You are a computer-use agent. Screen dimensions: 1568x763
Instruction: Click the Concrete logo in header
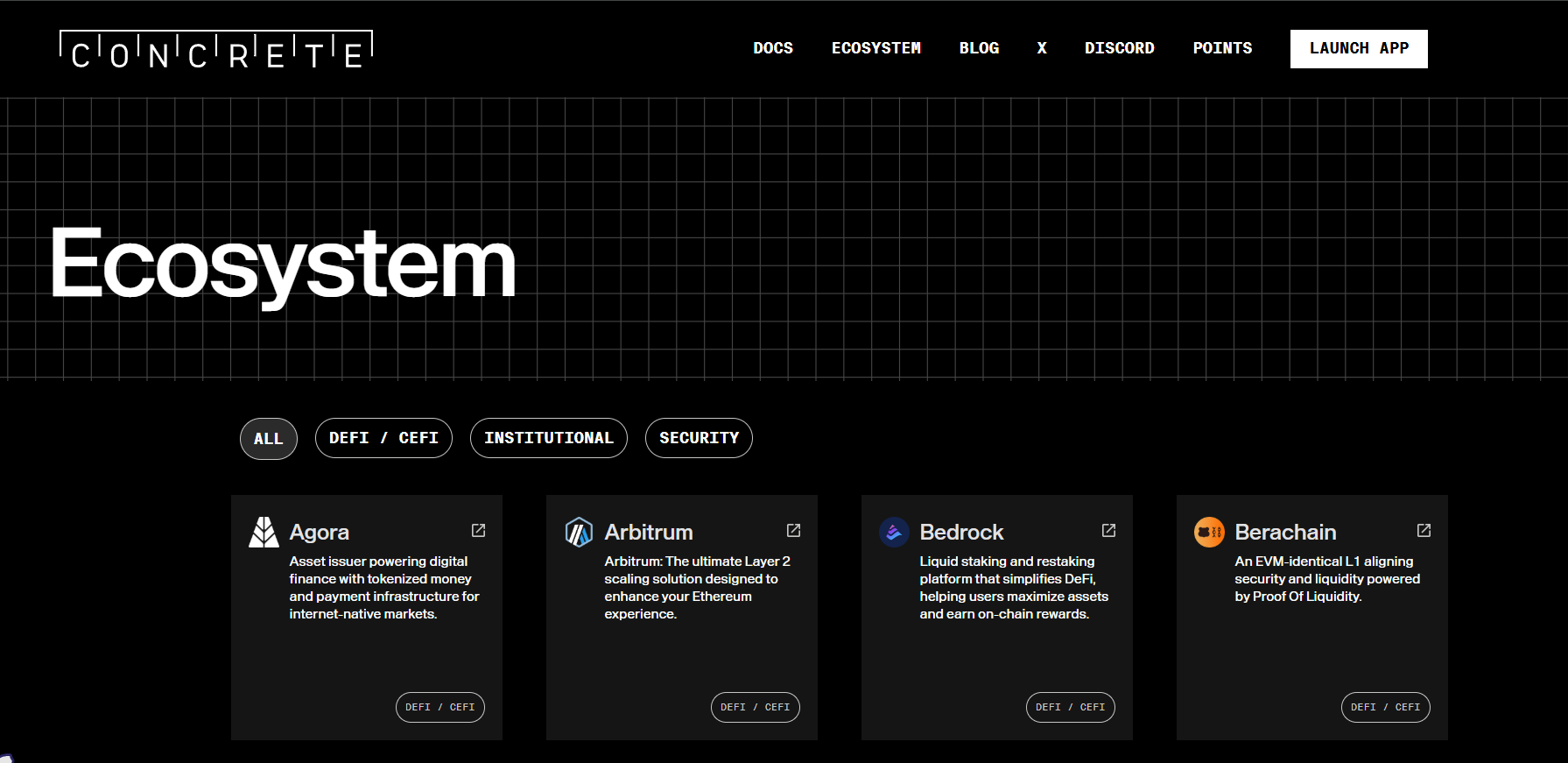[216, 50]
